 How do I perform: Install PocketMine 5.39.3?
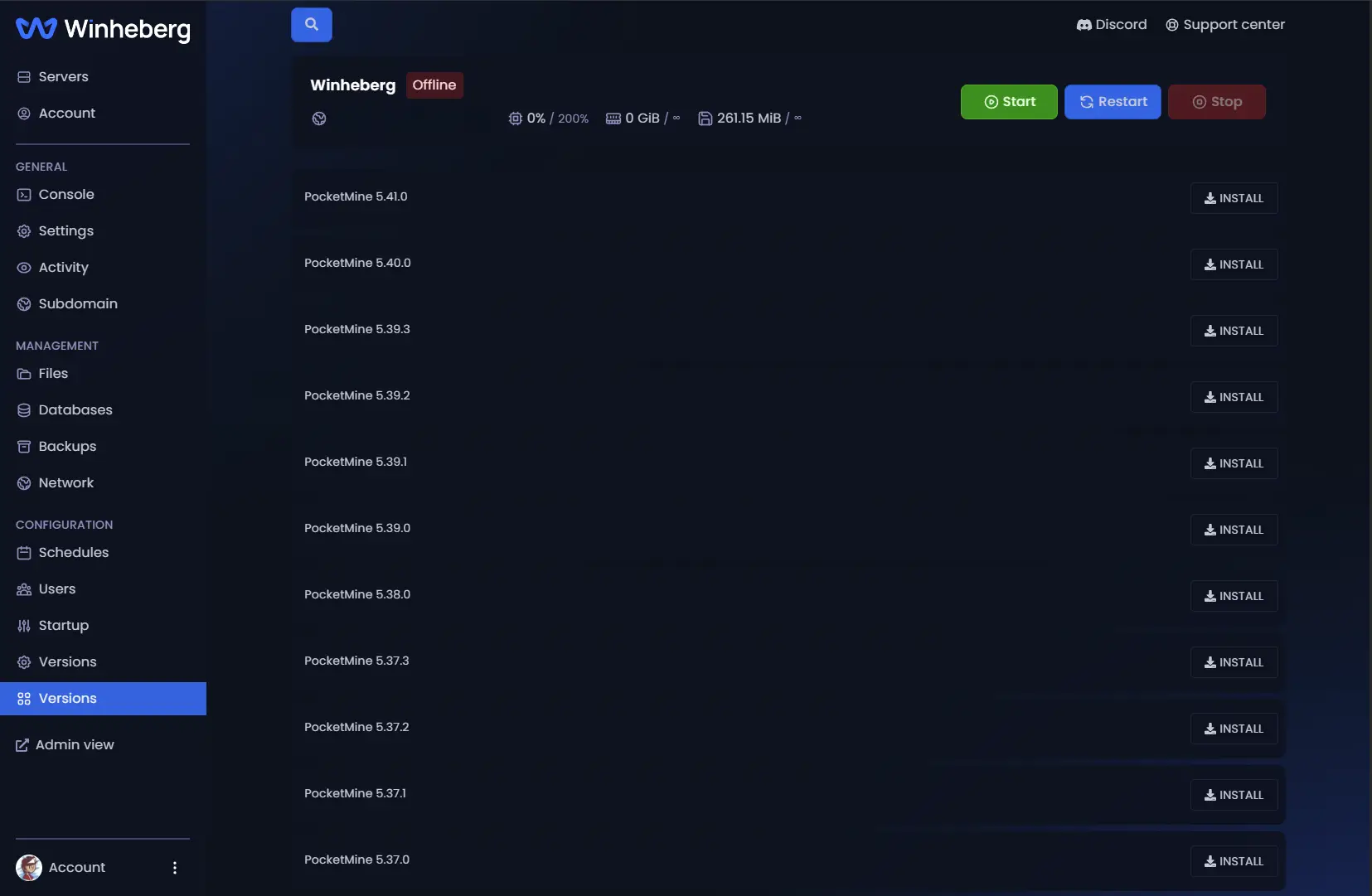(1234, 331)
